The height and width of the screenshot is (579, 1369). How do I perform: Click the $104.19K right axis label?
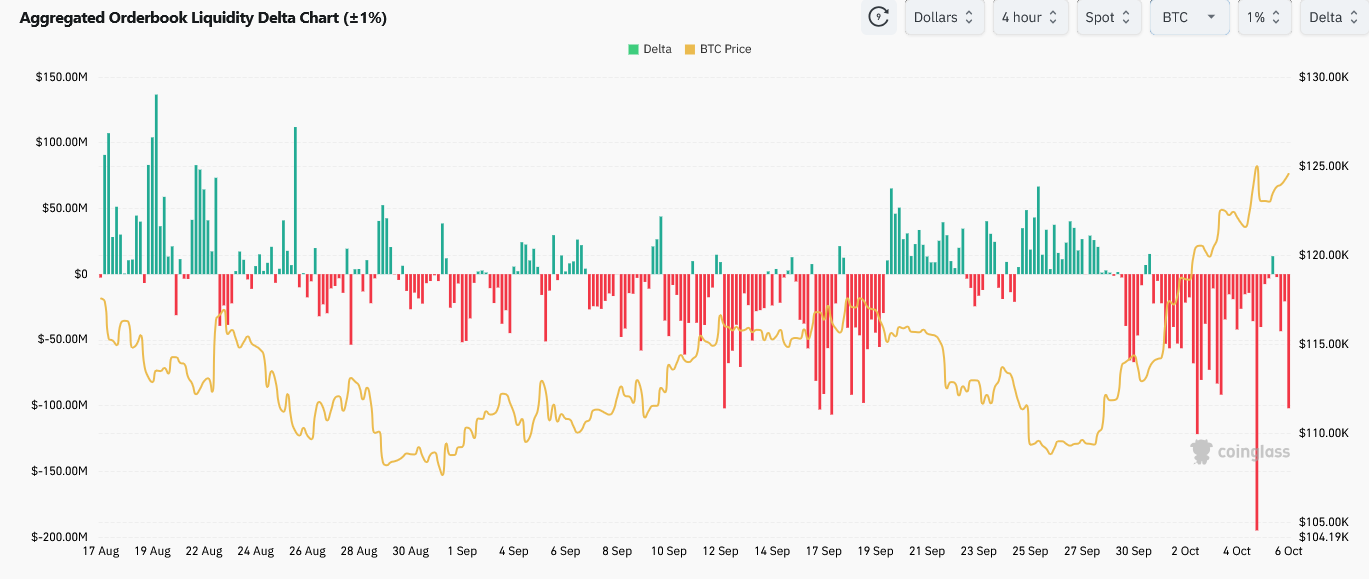tap(1323, 537)
